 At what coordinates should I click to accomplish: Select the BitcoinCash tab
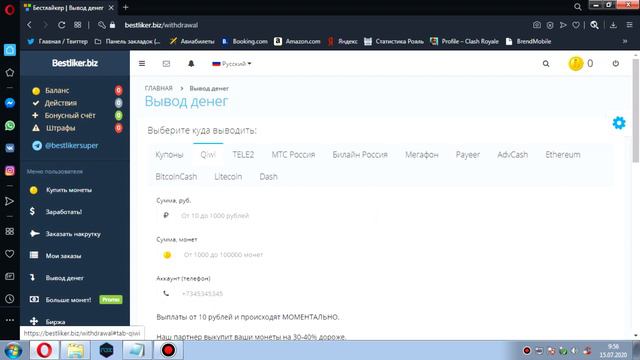pyautogui.click(x=176, y=177)
